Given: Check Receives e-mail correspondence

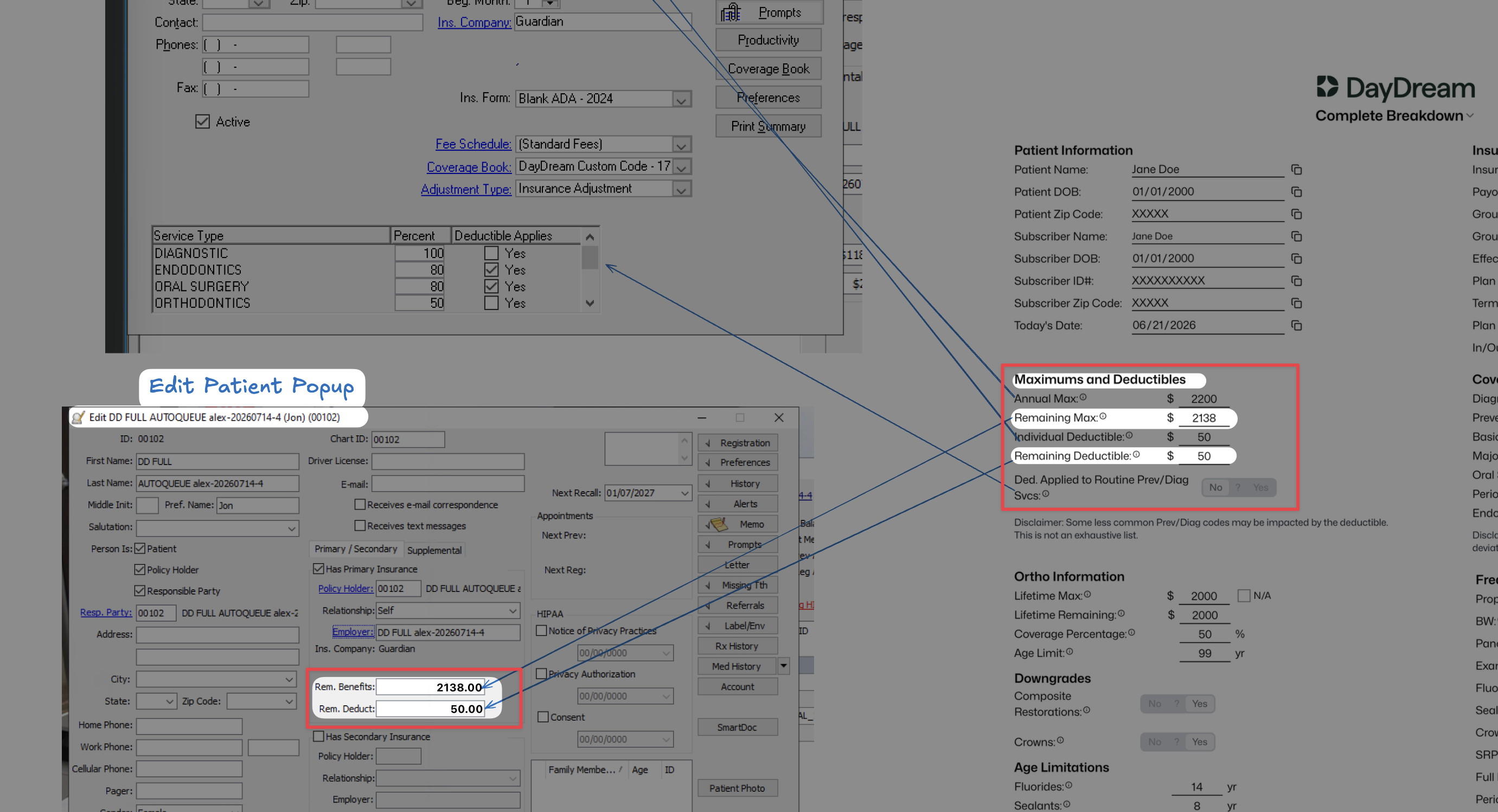Looking at the screenshot, I should pyautogui.click(x=360, y=505).
